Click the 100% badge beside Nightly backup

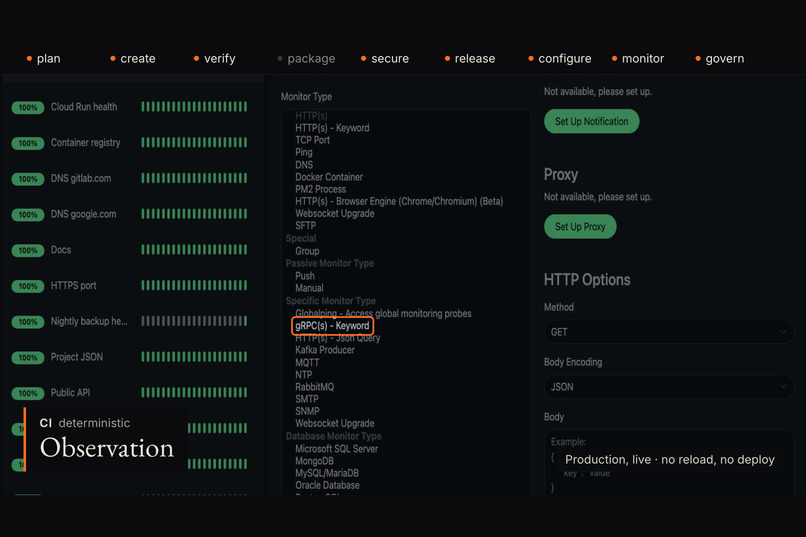[28, 322]
